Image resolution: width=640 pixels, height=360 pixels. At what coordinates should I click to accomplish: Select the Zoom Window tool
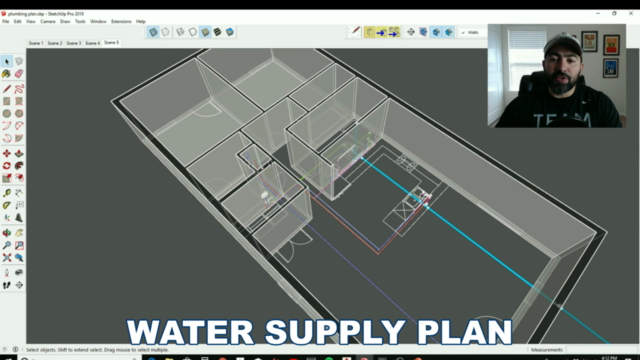[x=19, y=245]
